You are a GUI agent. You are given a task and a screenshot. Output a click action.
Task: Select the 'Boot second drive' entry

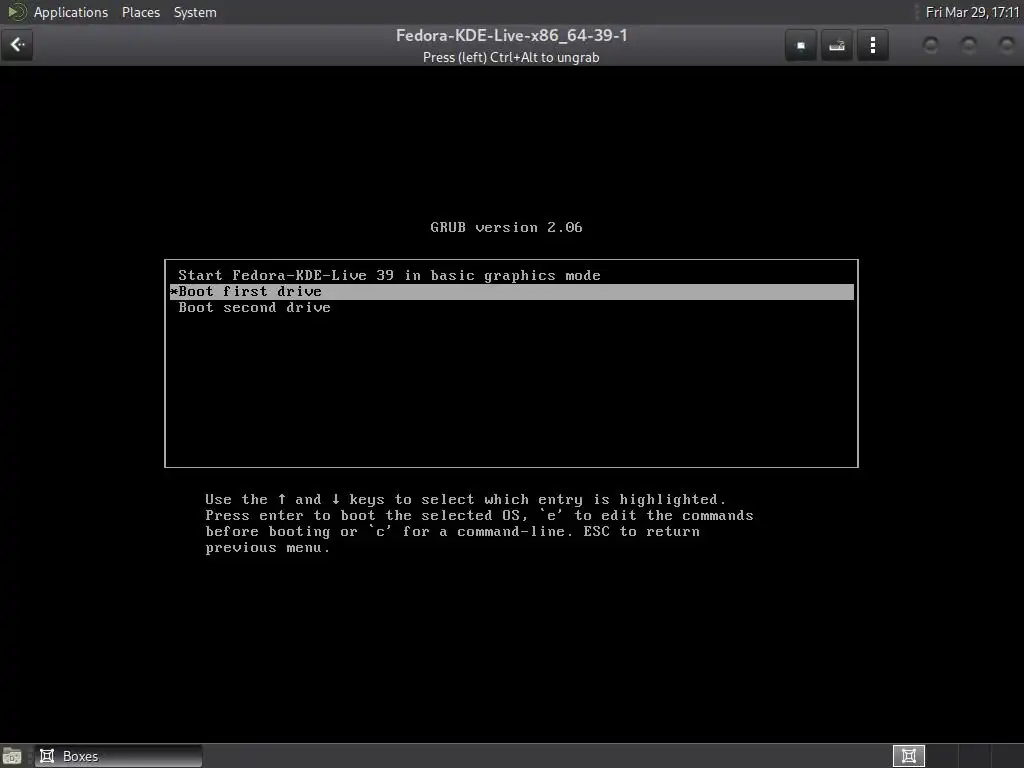click(x=511, y=308)
